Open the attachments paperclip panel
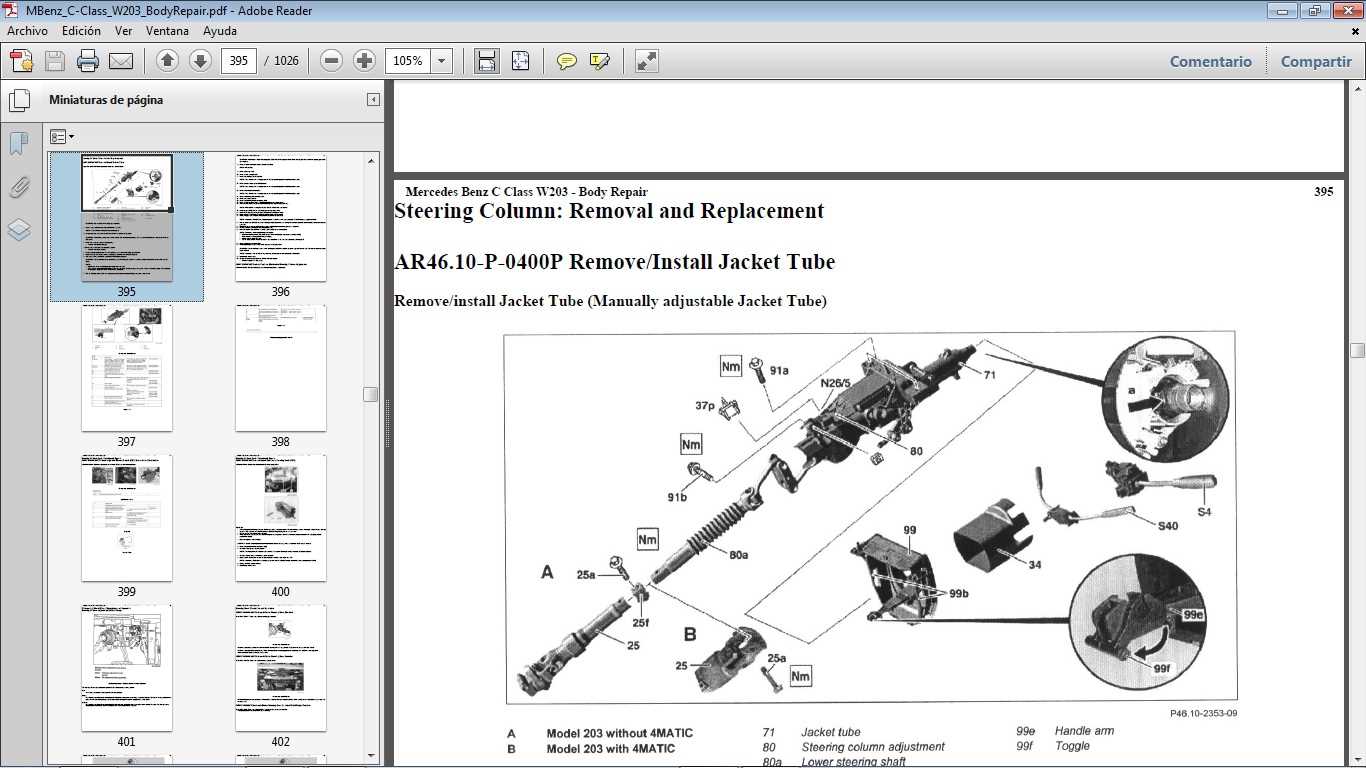The image size is (1366, 768). click(19, 187)
